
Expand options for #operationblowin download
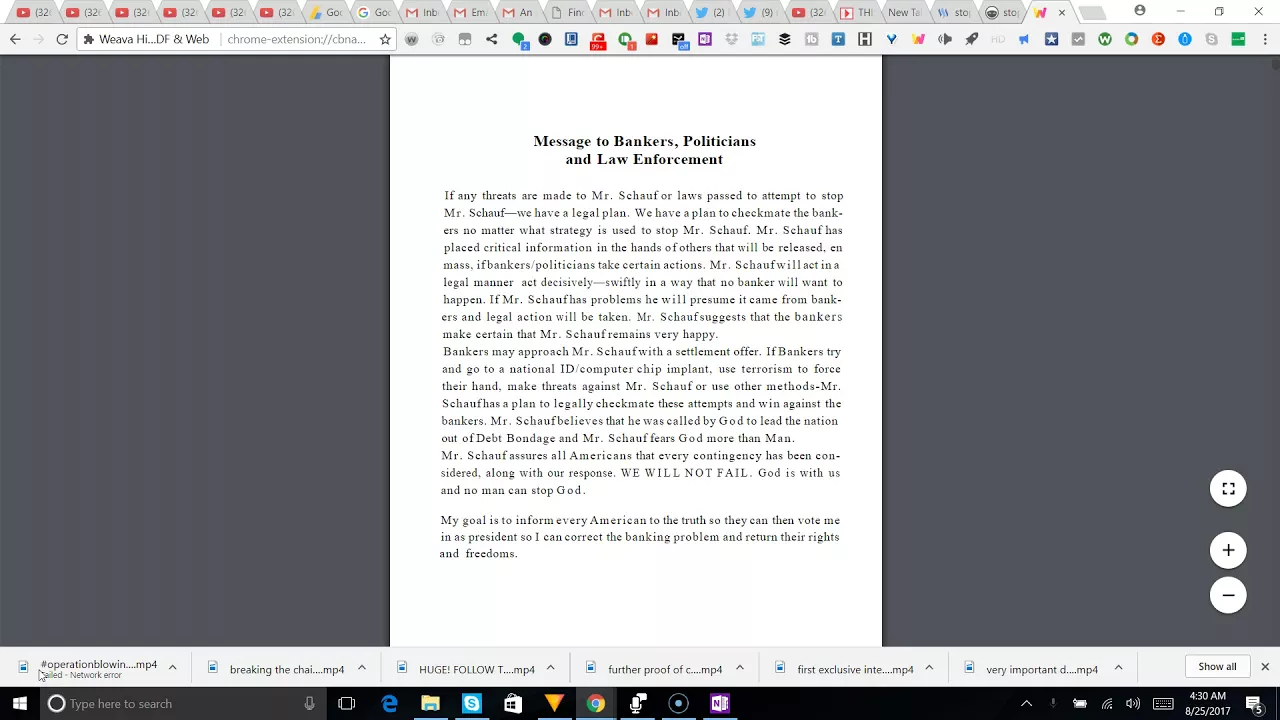172,668
